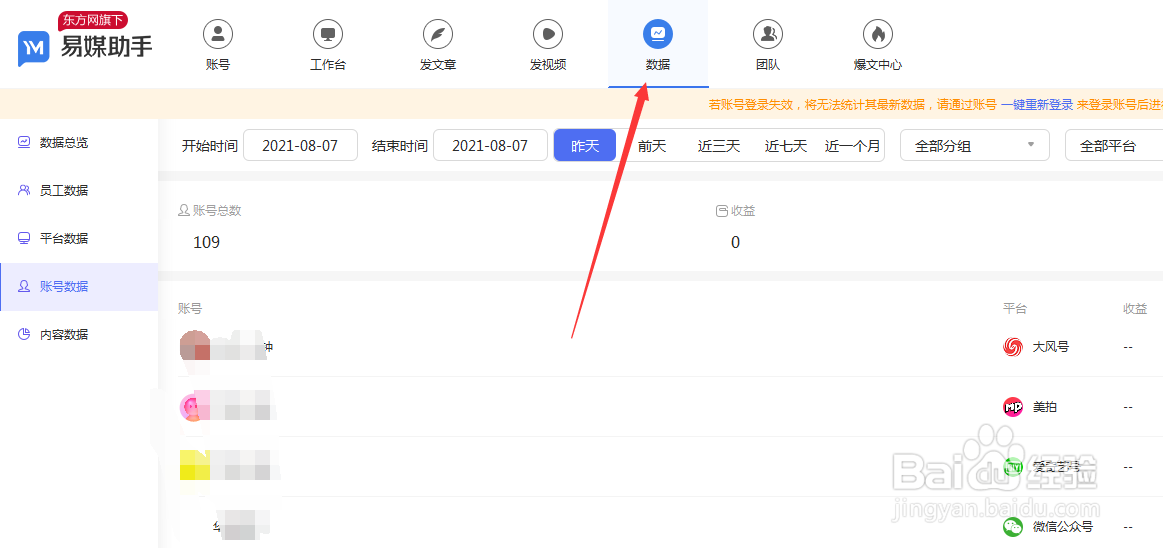This screenshot has height=548, width=1163.
Task: Open the 全部平台 dropdown
Action: tap(1114, 145)
